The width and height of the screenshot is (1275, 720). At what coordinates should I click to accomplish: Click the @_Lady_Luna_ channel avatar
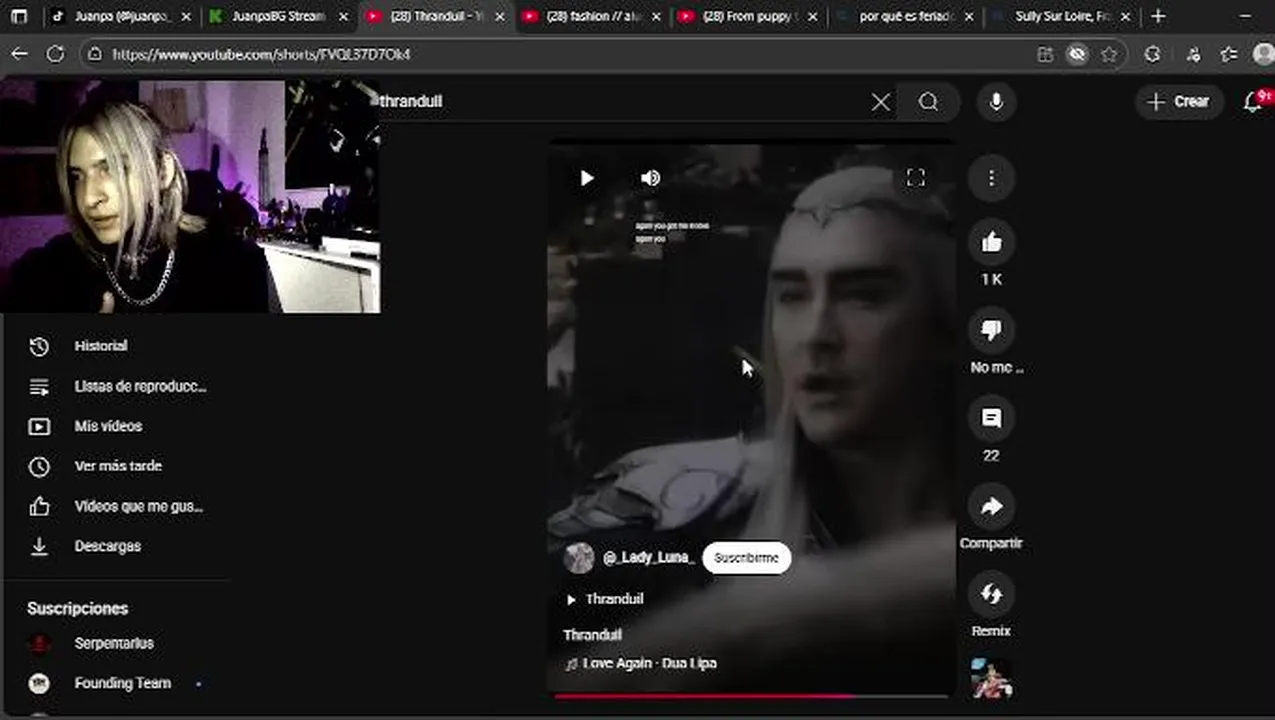(579, 558)
